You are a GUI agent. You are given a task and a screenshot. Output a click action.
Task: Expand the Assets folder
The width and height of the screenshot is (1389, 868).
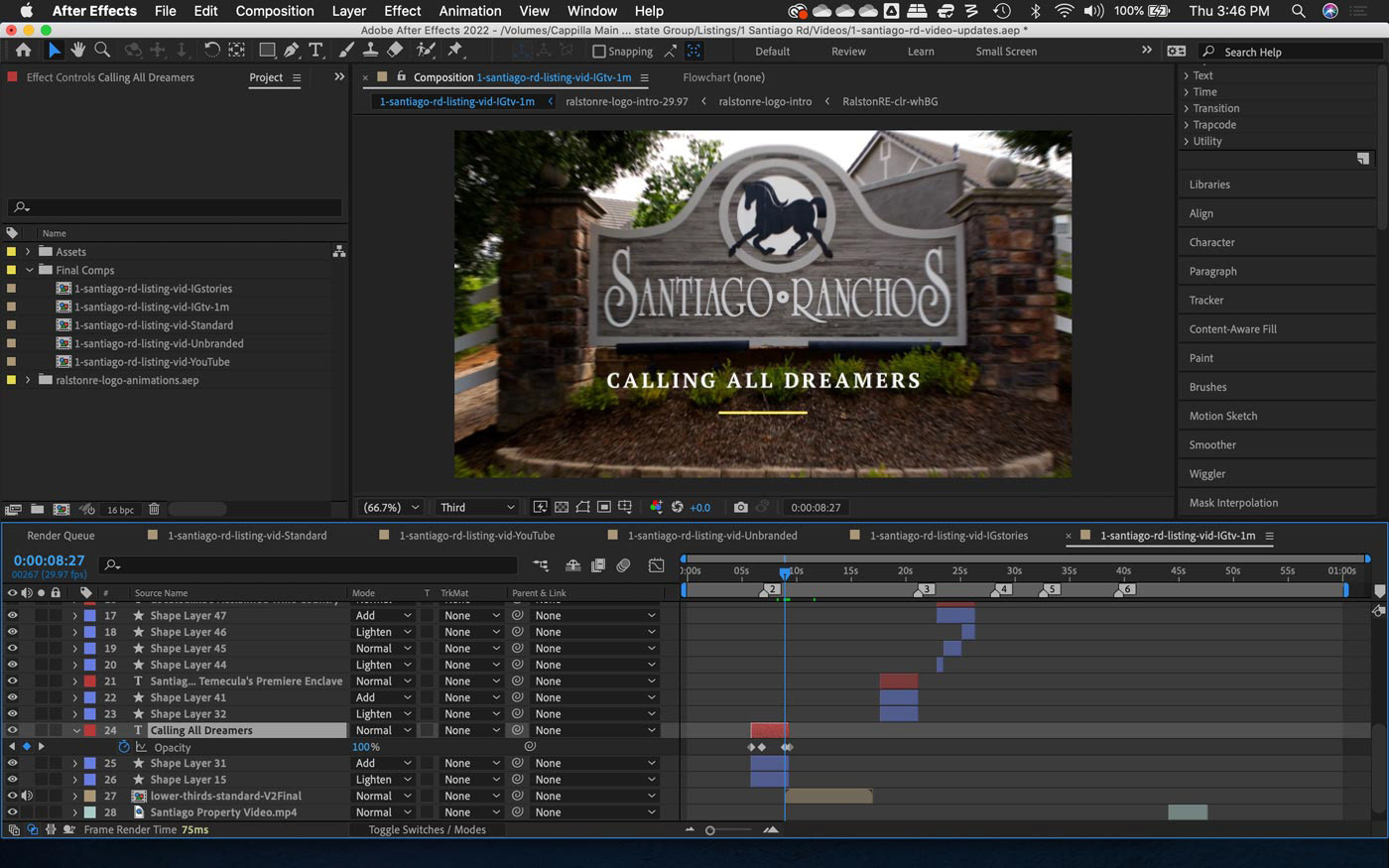coord(28,252)
